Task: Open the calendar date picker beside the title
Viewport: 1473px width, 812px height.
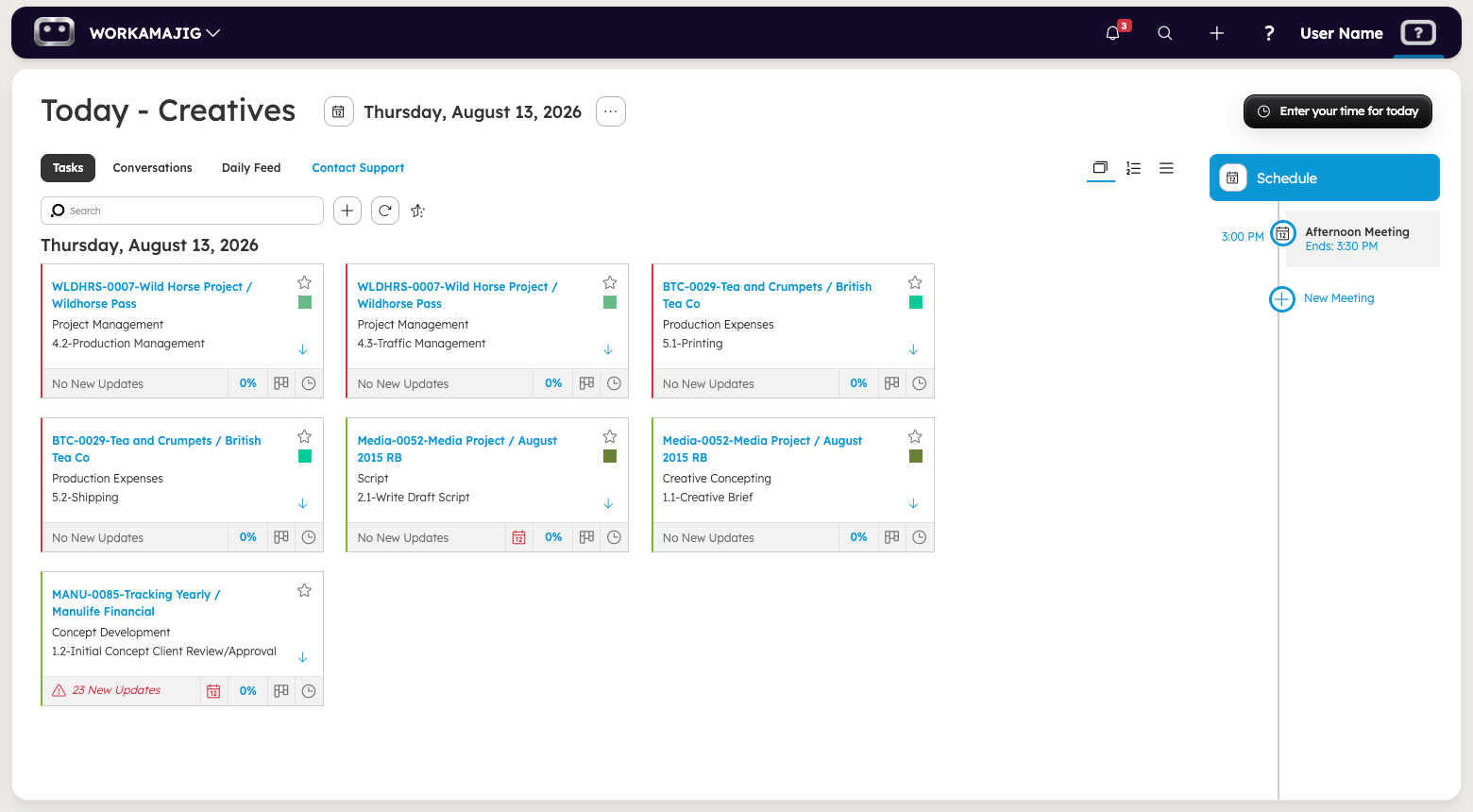Action: click(x=339, y=111)
